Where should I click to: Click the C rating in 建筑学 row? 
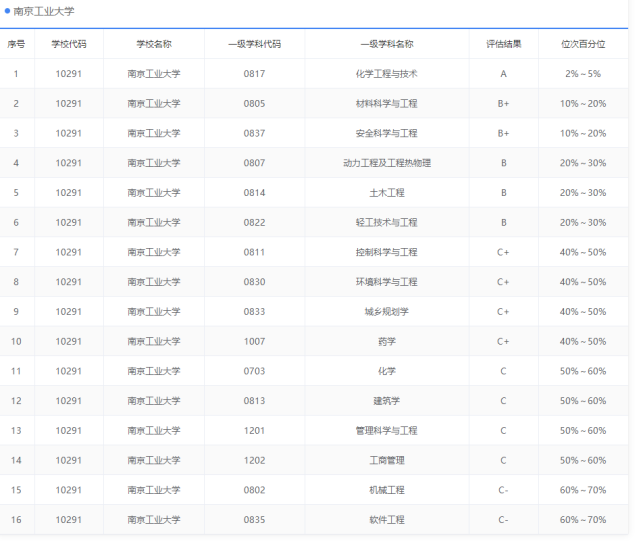(503, 401)
